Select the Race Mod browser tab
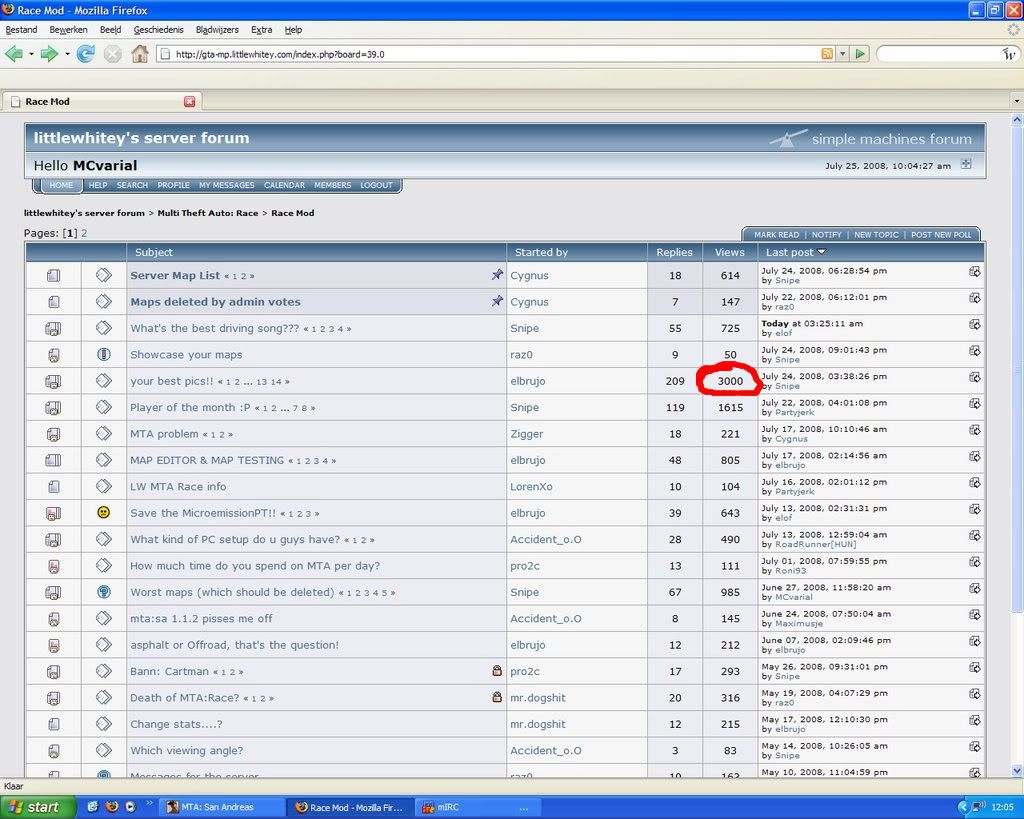The width and height of the screenshot is (1024, 819). (101, 101)
